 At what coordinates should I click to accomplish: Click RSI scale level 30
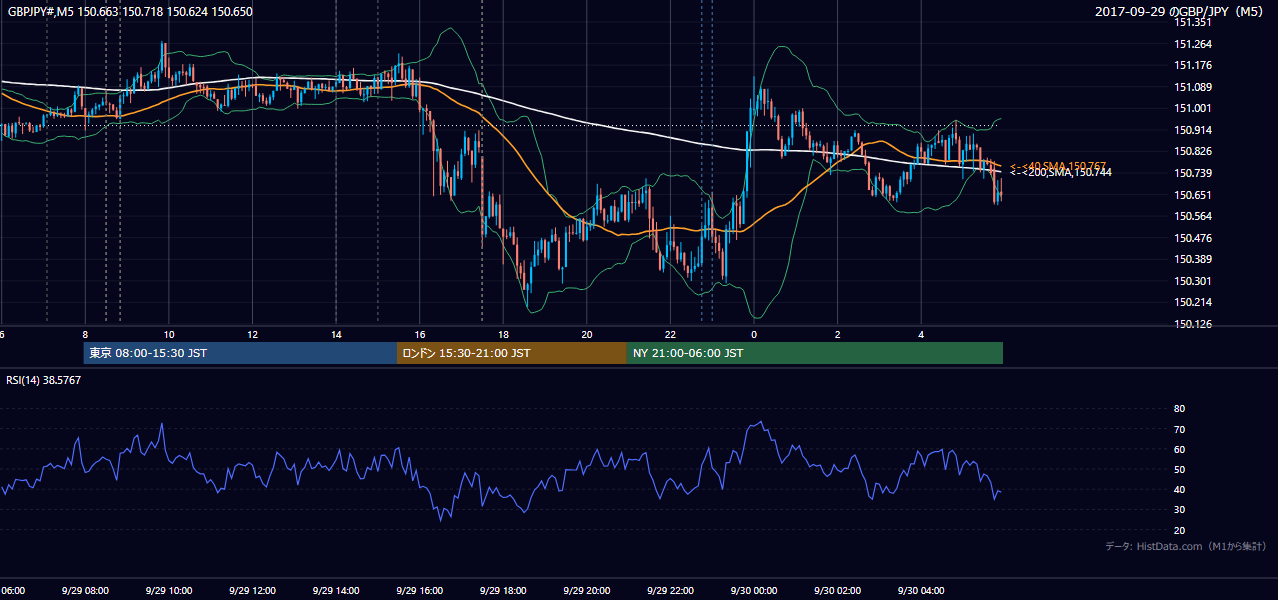pos(1179,510)
